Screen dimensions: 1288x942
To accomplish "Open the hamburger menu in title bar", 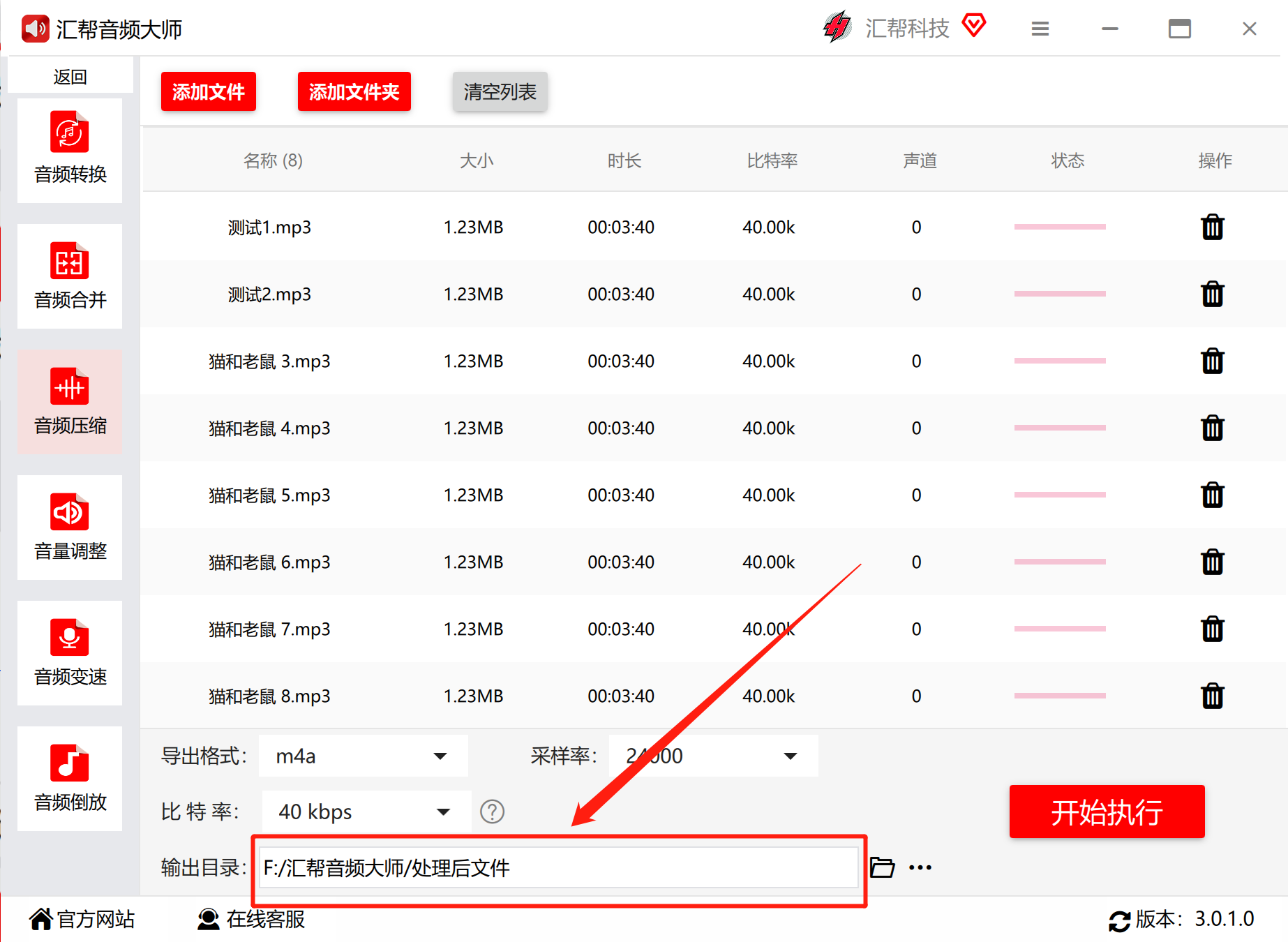I will click(x=1040, y=29).
